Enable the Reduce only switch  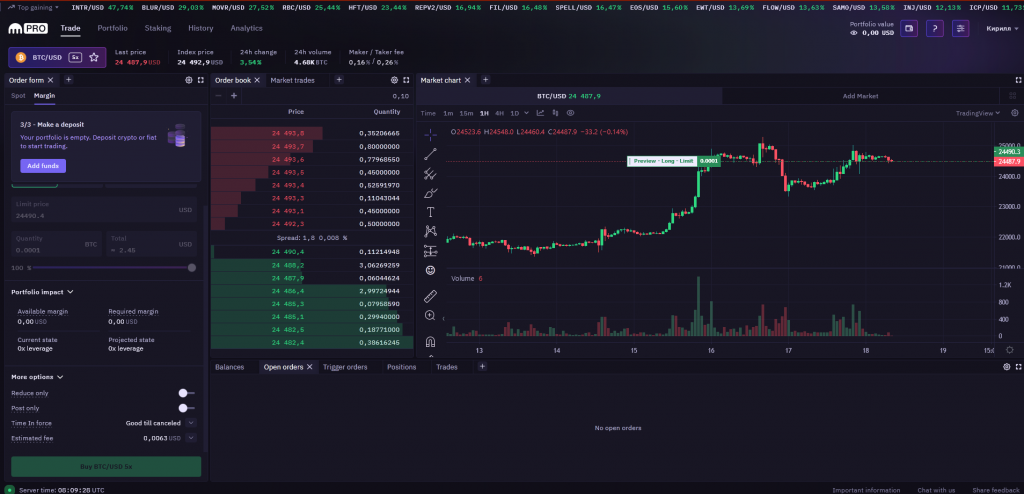point(184,393)
